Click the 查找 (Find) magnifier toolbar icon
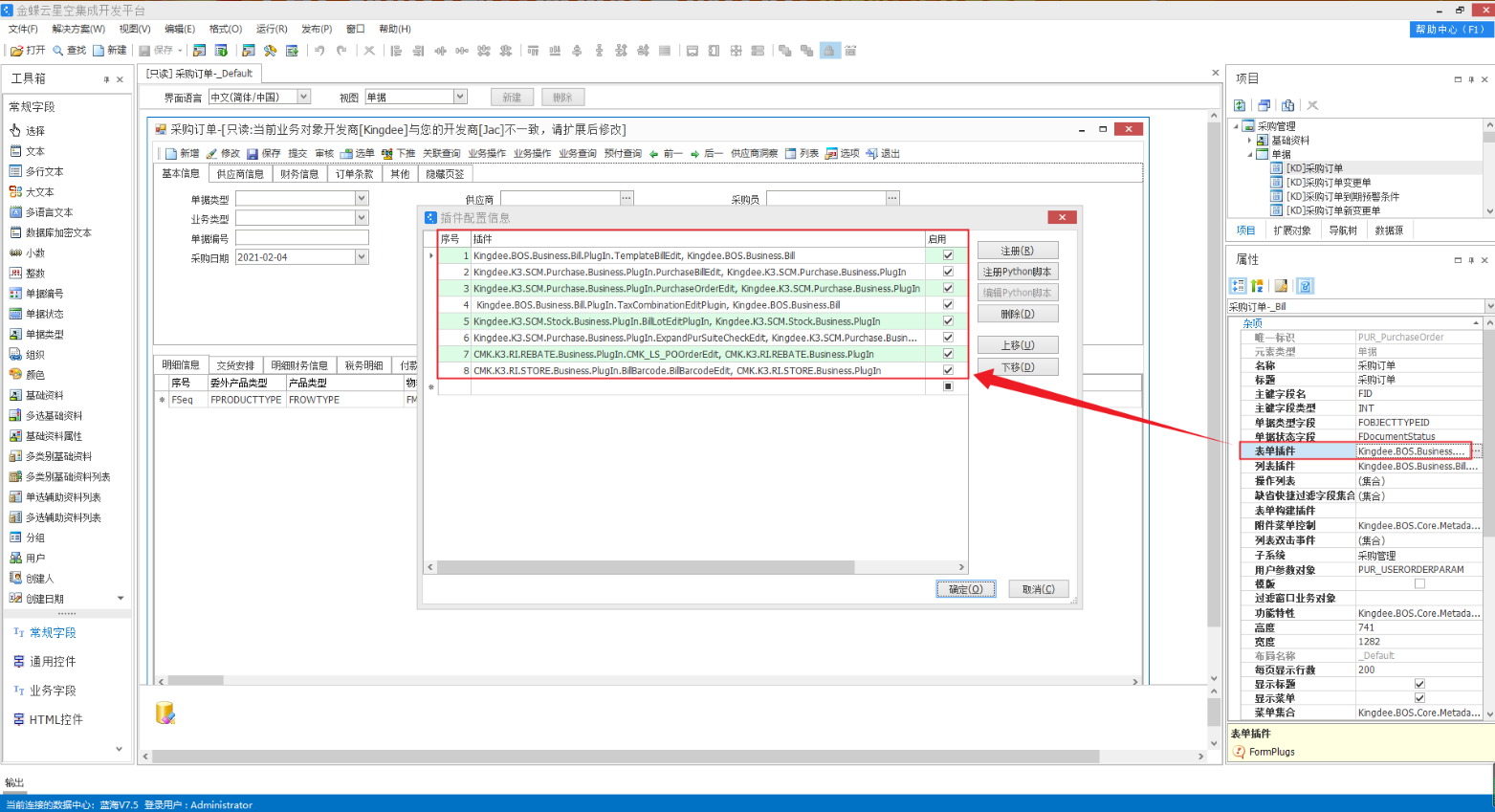This screenshot has width=1495, height=812. pyautogui.click(x=58, y=50)
